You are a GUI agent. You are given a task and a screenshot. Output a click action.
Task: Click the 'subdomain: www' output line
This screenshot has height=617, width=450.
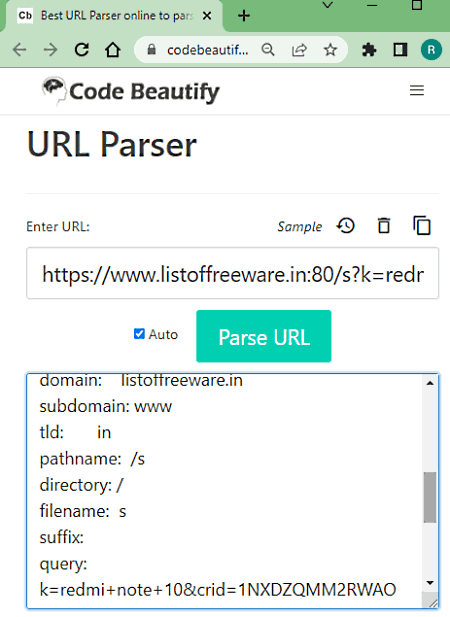(x=106, y=406)
